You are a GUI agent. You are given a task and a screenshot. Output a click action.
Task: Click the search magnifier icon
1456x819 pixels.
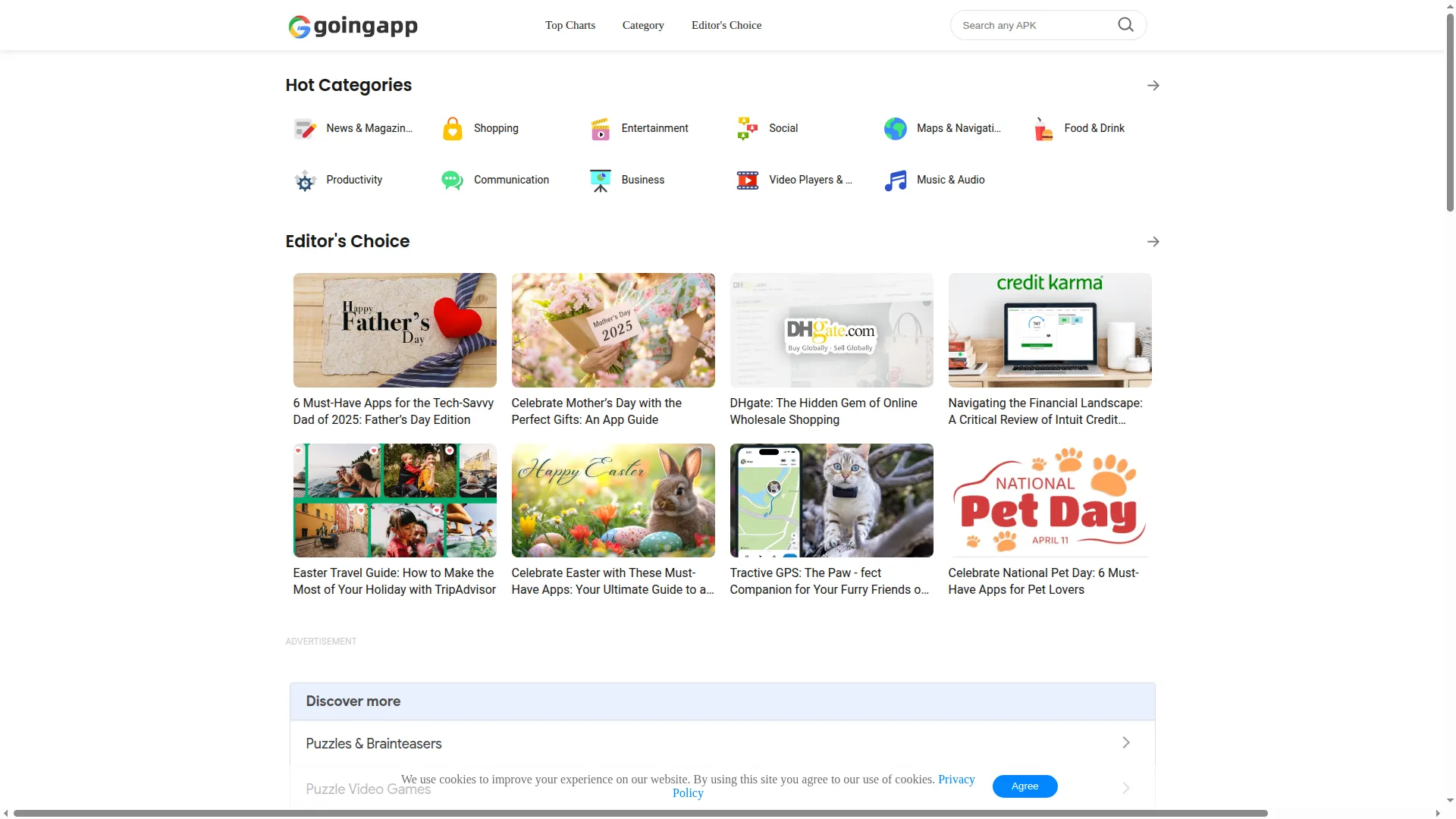pyautogui.click(x=1126, y=25)
